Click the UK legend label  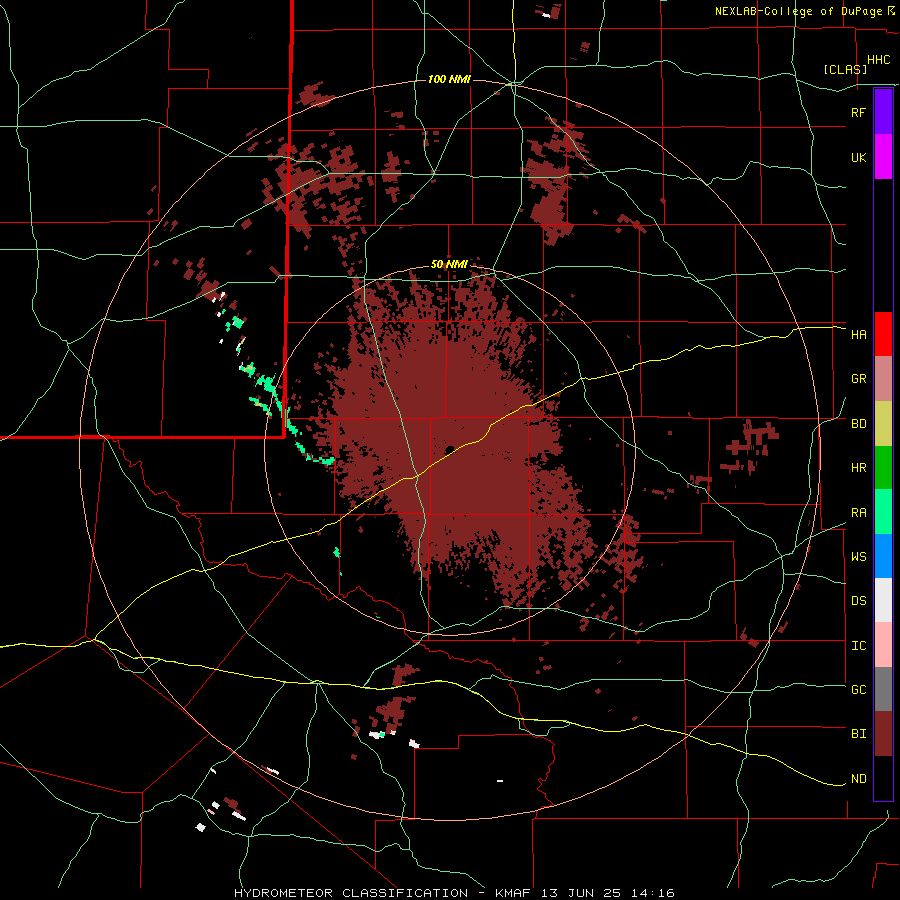(858, 157)
